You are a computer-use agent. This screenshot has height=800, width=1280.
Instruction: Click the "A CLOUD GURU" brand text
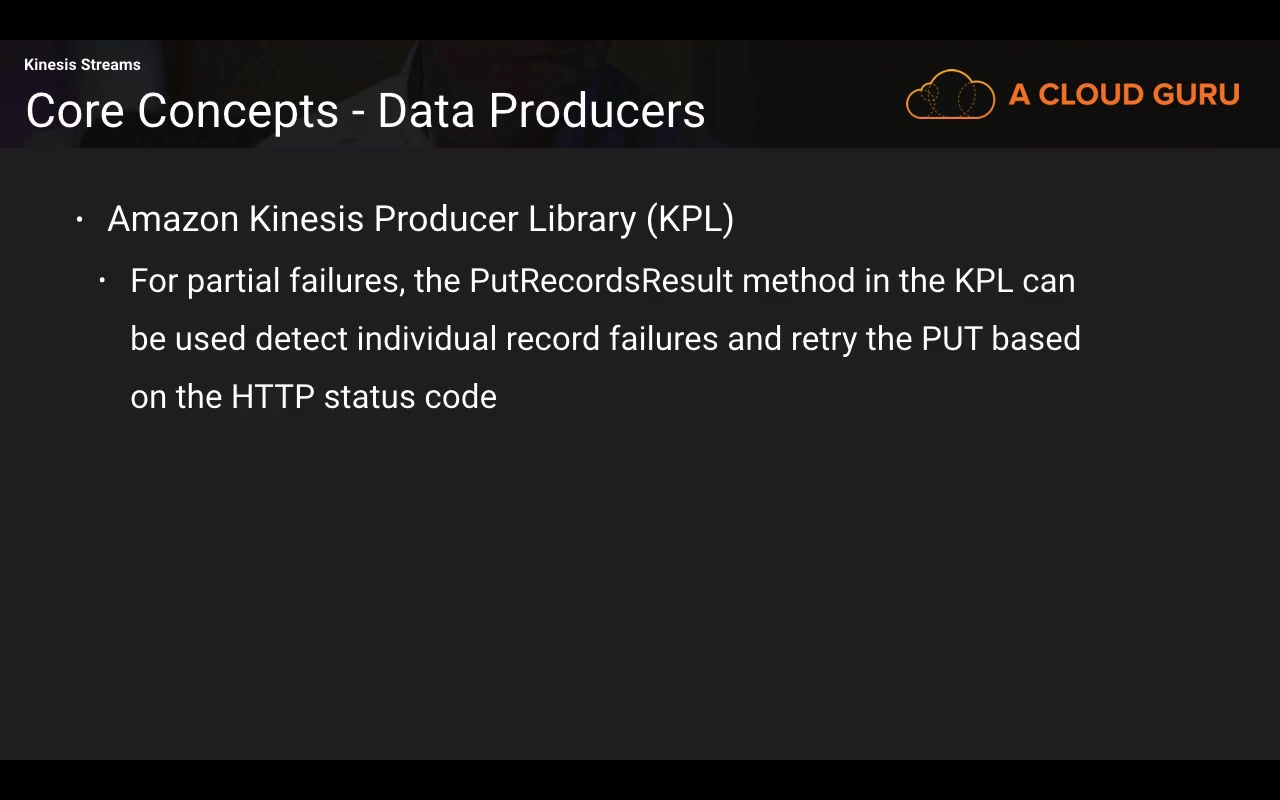[1124, 95]
